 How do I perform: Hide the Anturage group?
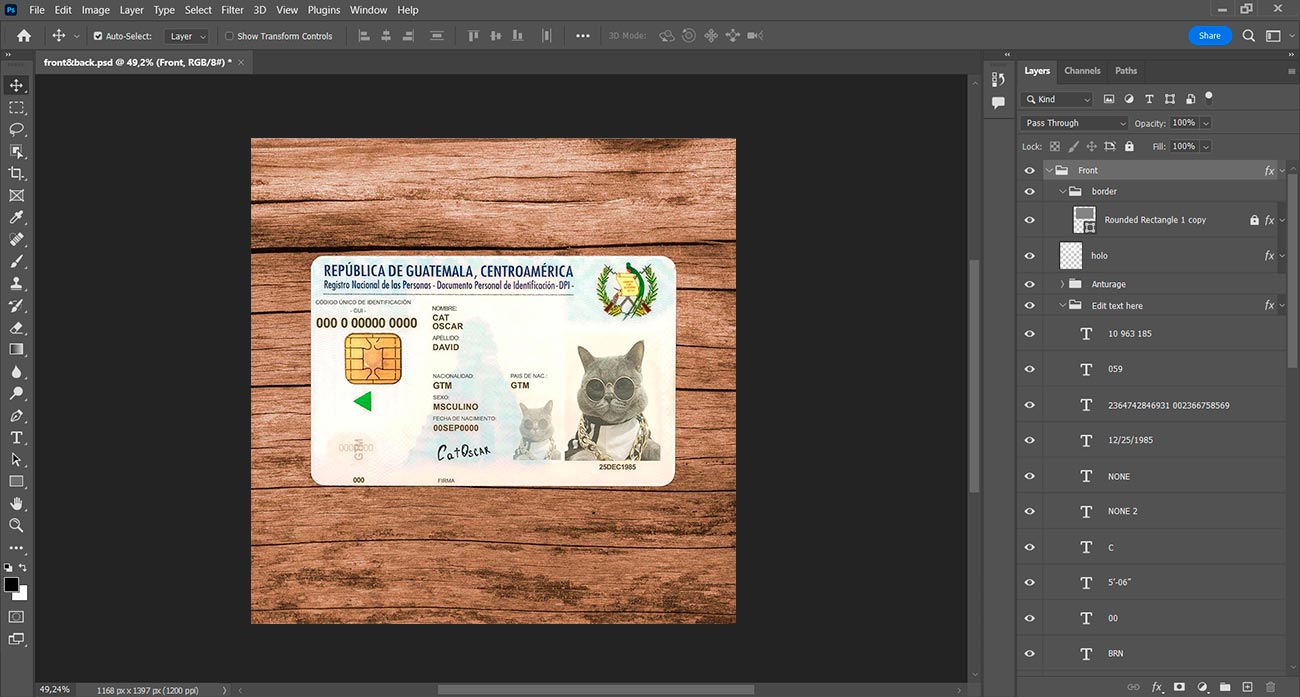coord(1030,284)
